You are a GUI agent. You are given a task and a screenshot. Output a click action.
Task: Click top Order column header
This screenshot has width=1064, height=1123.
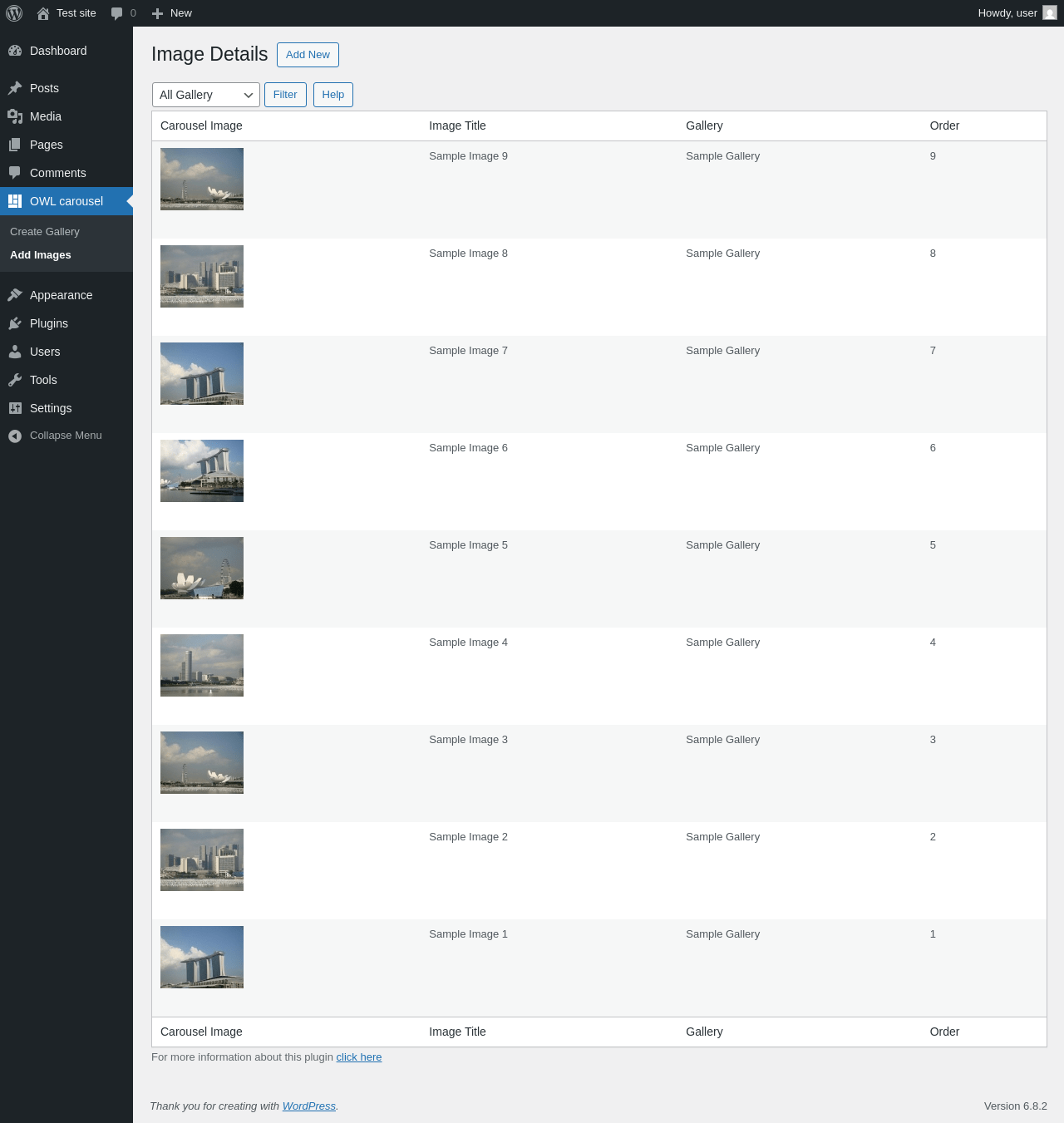click(x=944, y=126)
